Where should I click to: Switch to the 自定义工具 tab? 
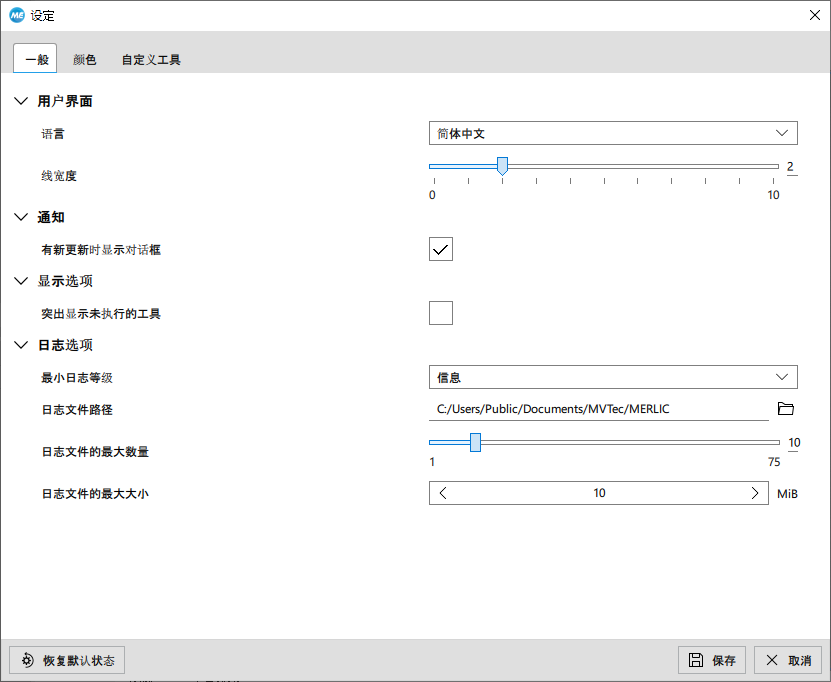151,60
